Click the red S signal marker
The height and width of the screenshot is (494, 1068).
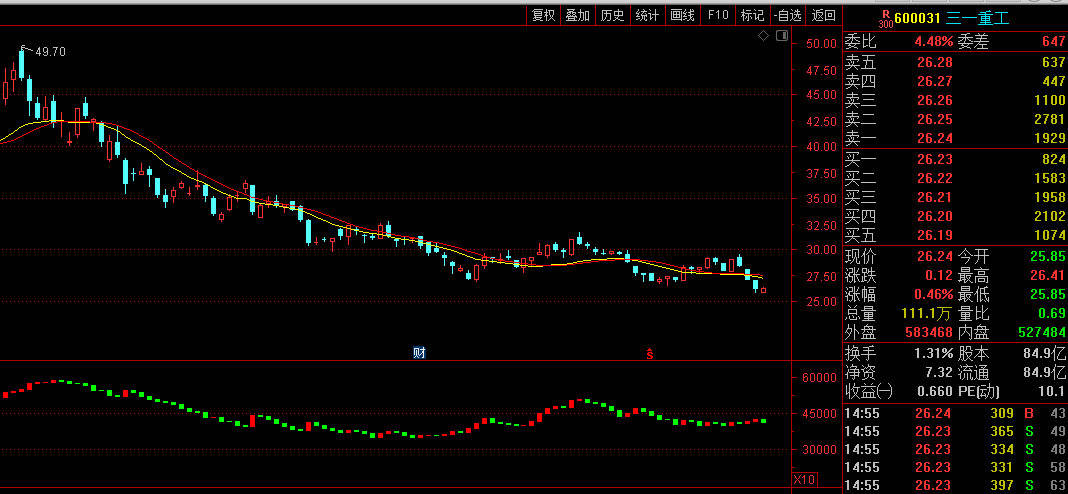[650, 353]
